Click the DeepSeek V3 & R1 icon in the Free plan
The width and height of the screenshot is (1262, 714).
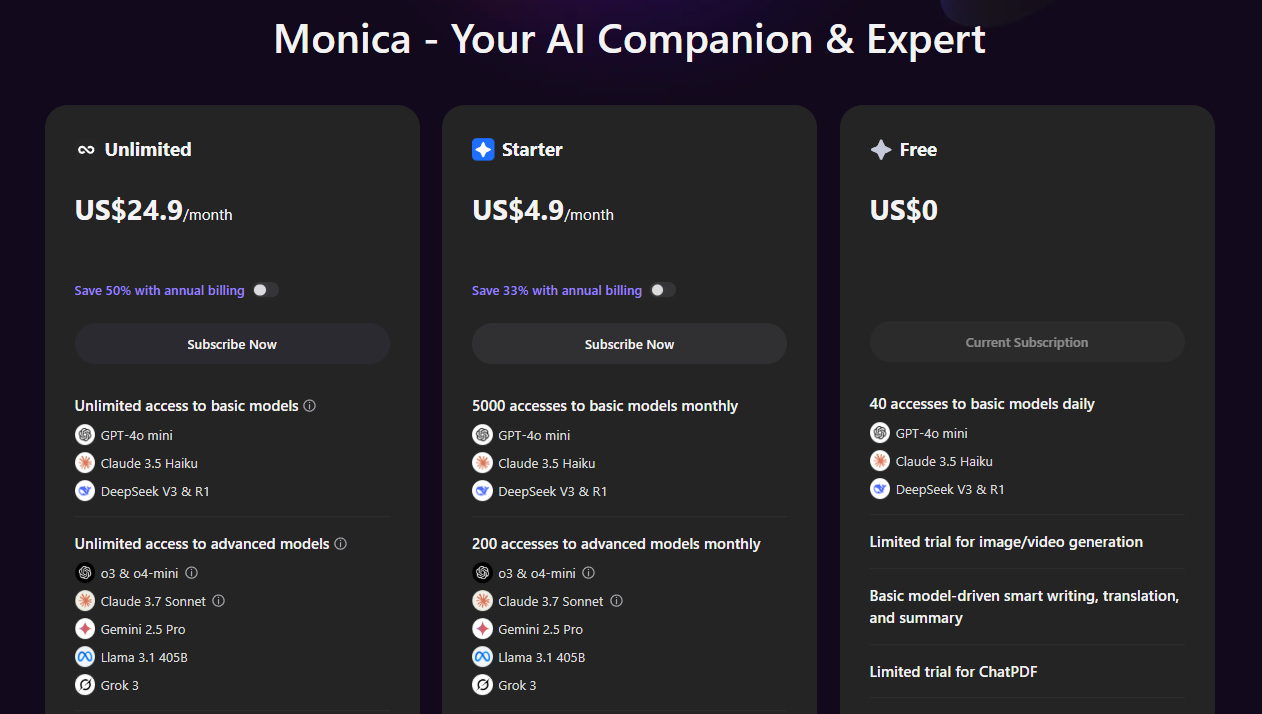[x=880, y=489]
